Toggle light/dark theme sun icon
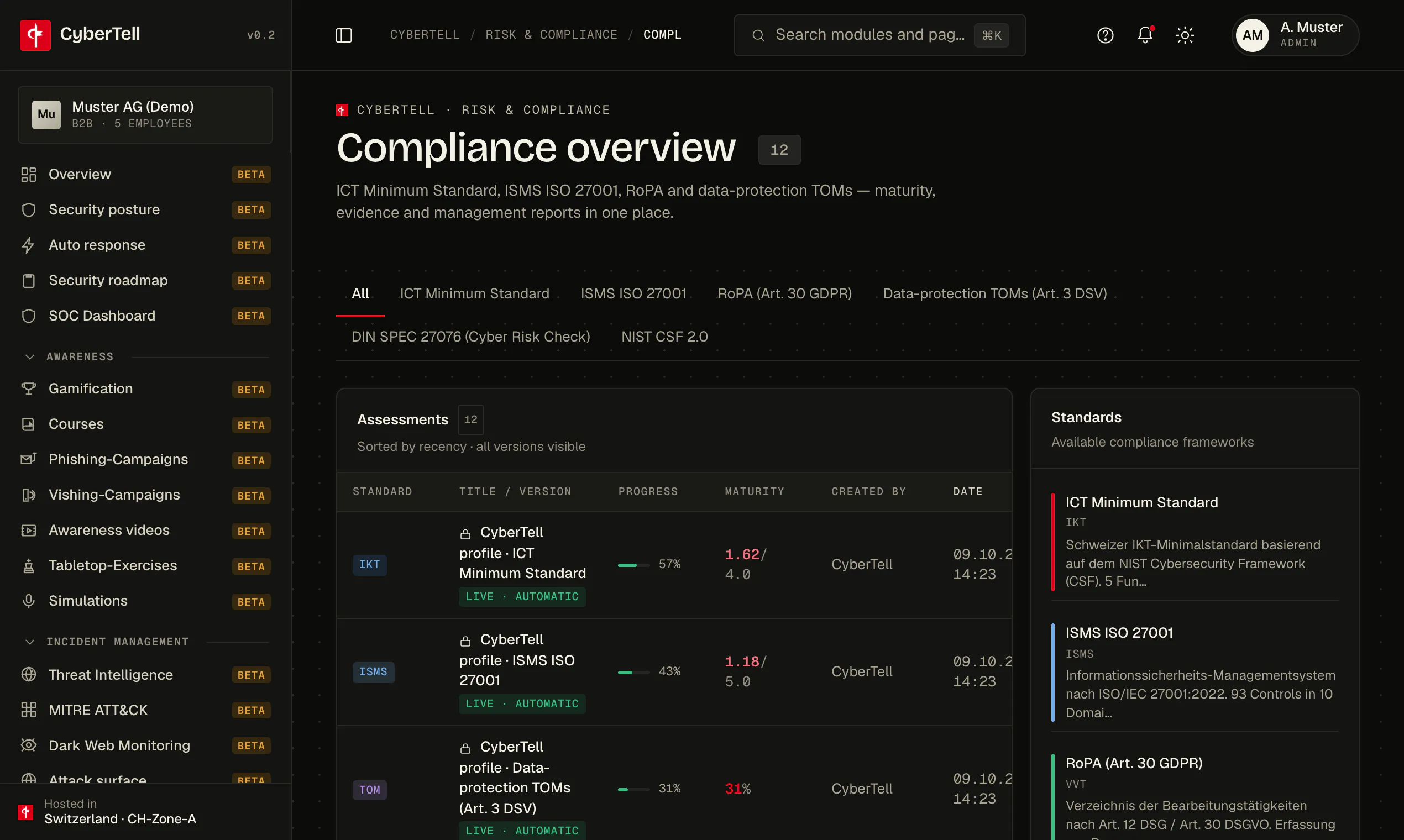Viewport: 1404px width, 840px height. [x=1185, y=35]
